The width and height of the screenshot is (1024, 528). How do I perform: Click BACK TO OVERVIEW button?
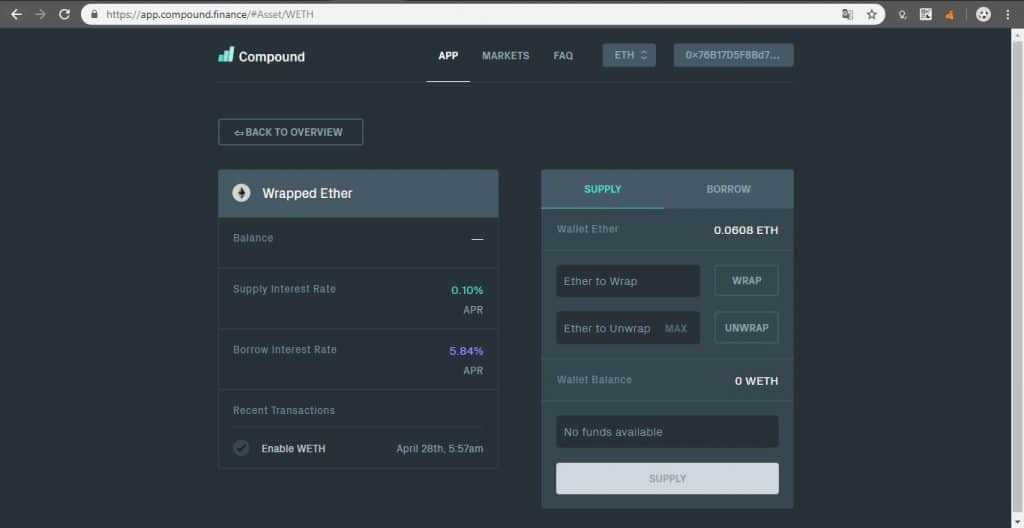click(291, 132)
